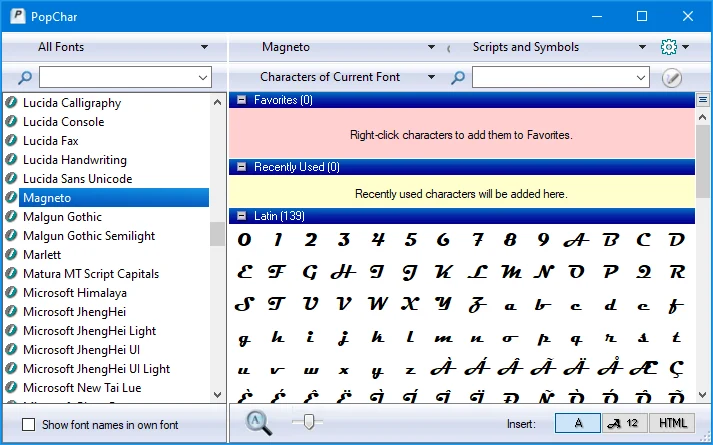Image resolution: width=713 pixels, height=445 pixels.
Task: Select the plain 'A' insert mode
Action: pos(578,424)
